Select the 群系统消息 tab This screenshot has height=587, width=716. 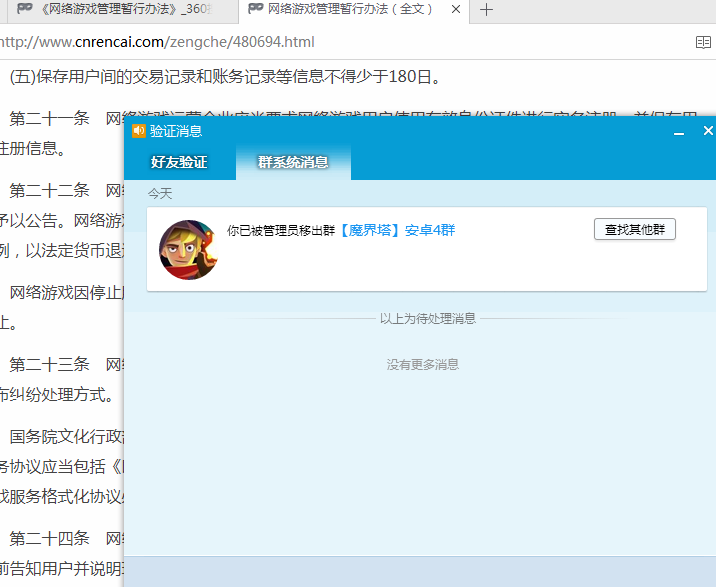(x=293, y=162)
